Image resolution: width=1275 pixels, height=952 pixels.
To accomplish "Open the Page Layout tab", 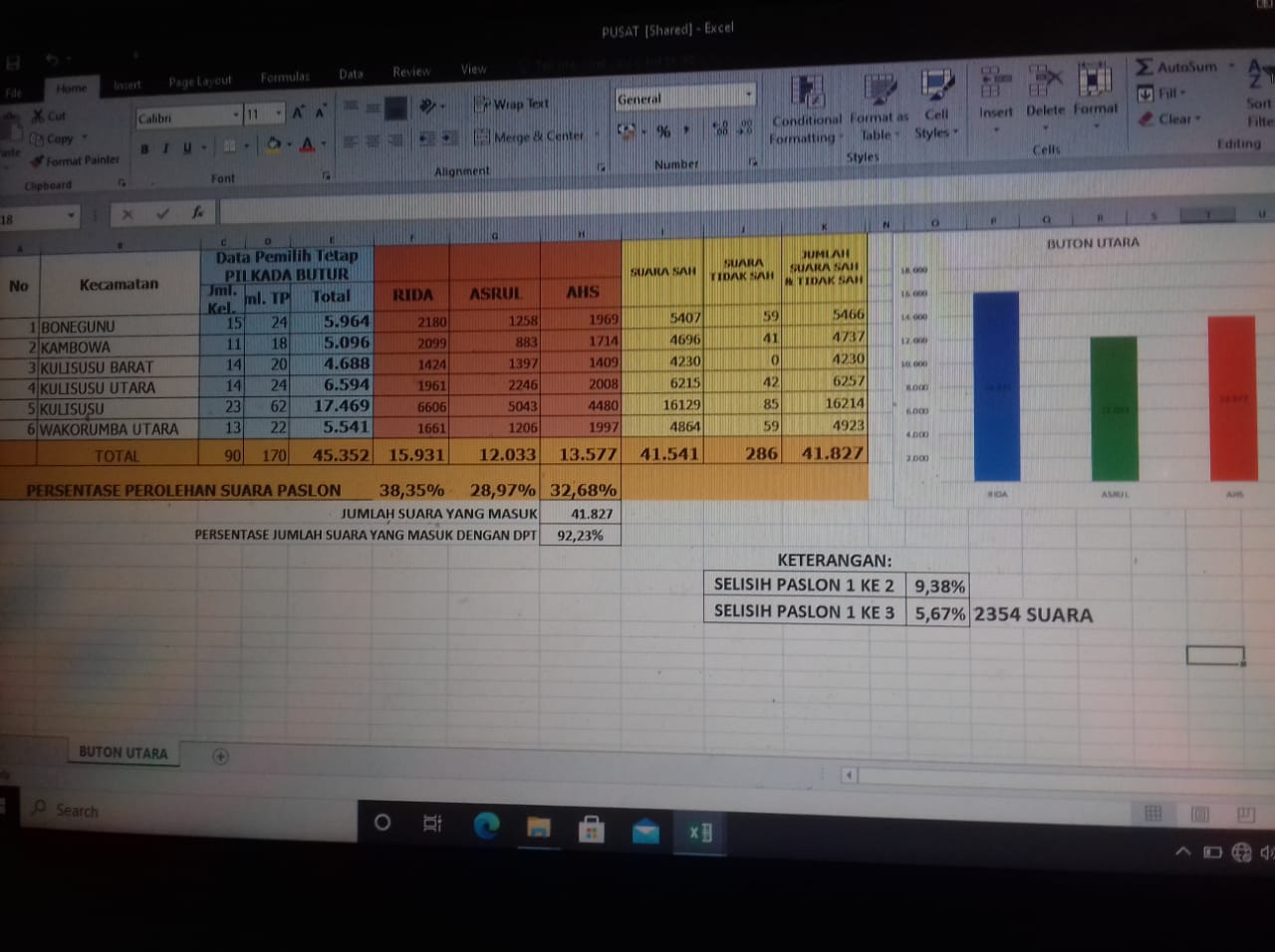I will (x=199, y=82).
